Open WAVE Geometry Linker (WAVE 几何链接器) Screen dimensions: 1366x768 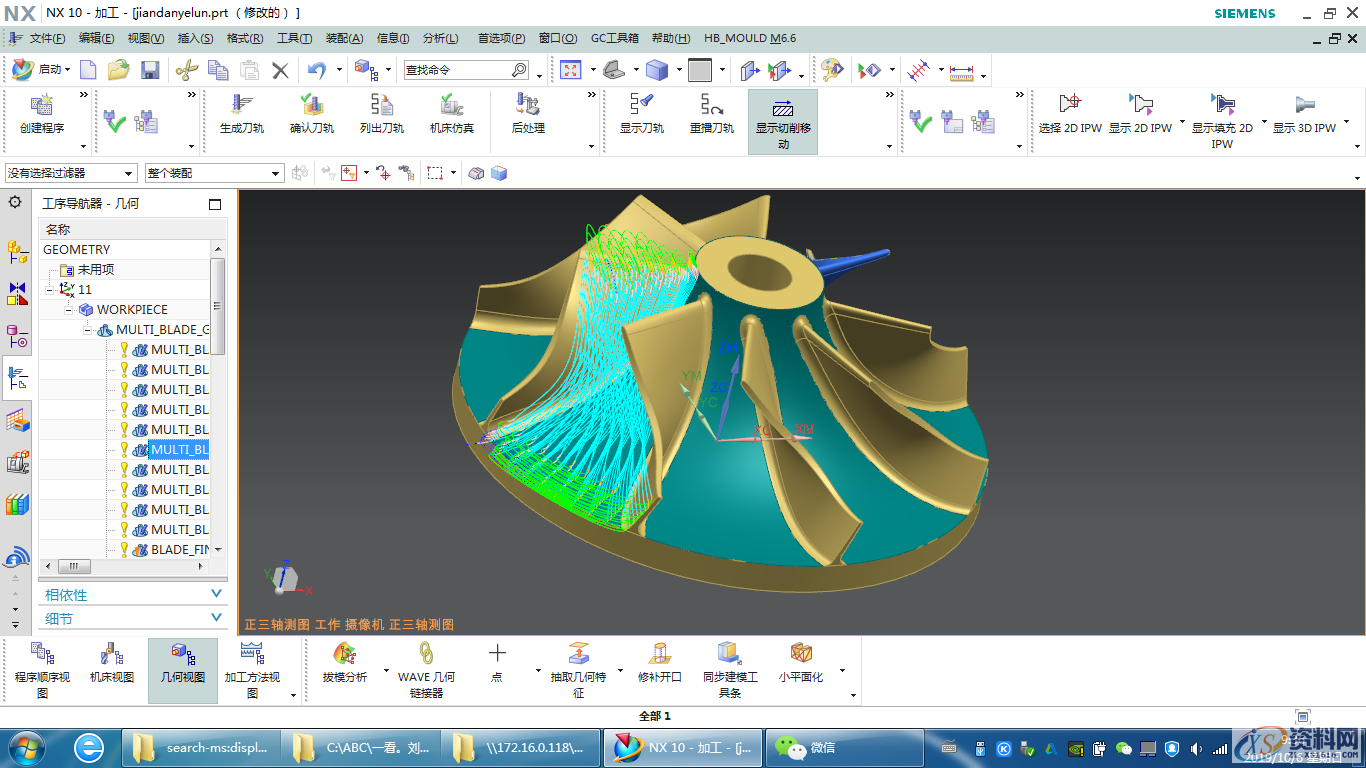pos(426,656)
